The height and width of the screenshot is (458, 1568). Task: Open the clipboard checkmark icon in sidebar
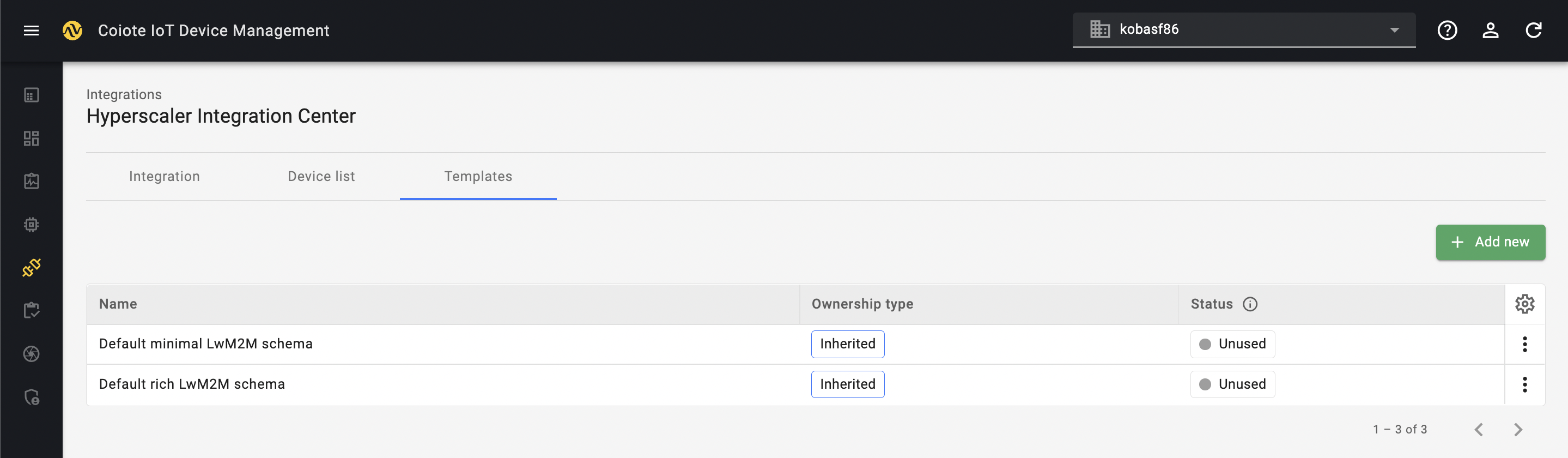click(x=31, y=311)
